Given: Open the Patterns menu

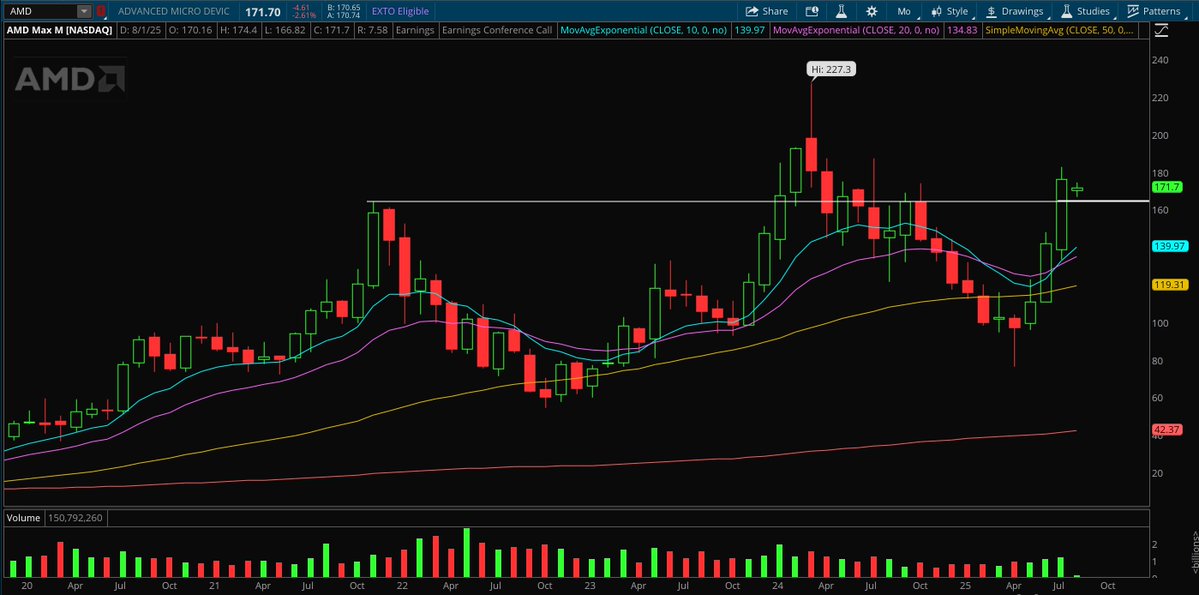Looking at the screenshot, I should pos(1153,11).
